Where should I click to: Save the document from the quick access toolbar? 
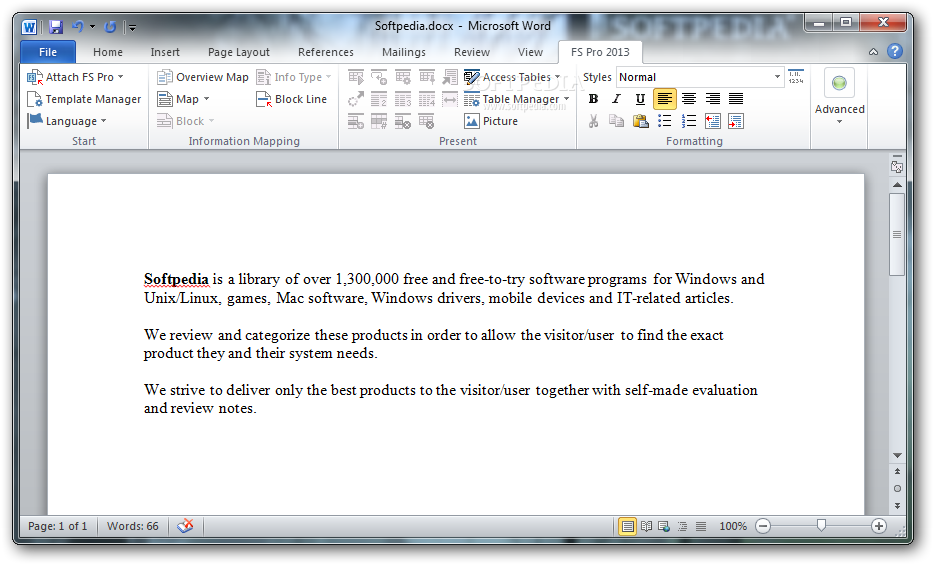56,27
